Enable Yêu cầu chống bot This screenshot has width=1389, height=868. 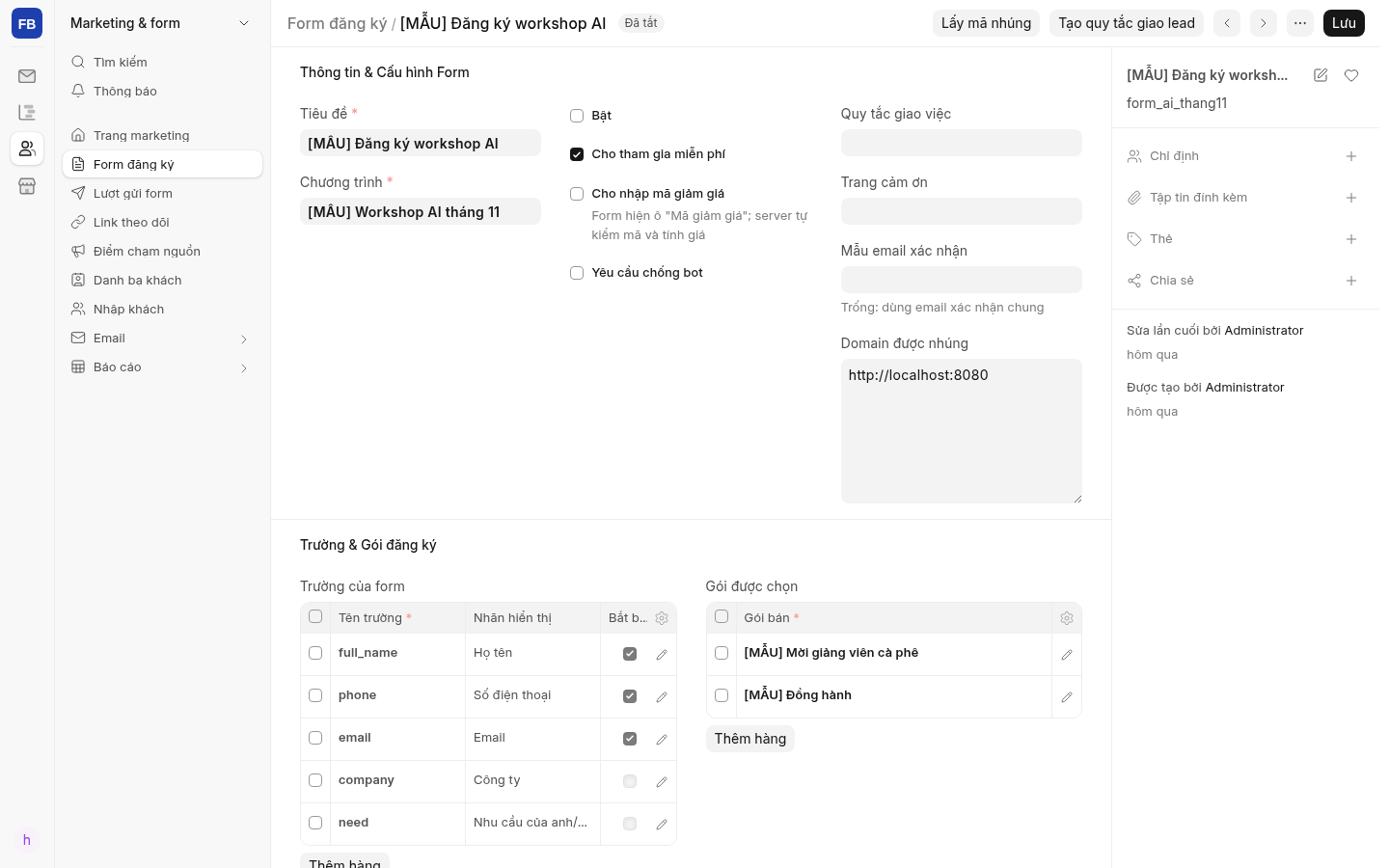(x=577, y=273)
